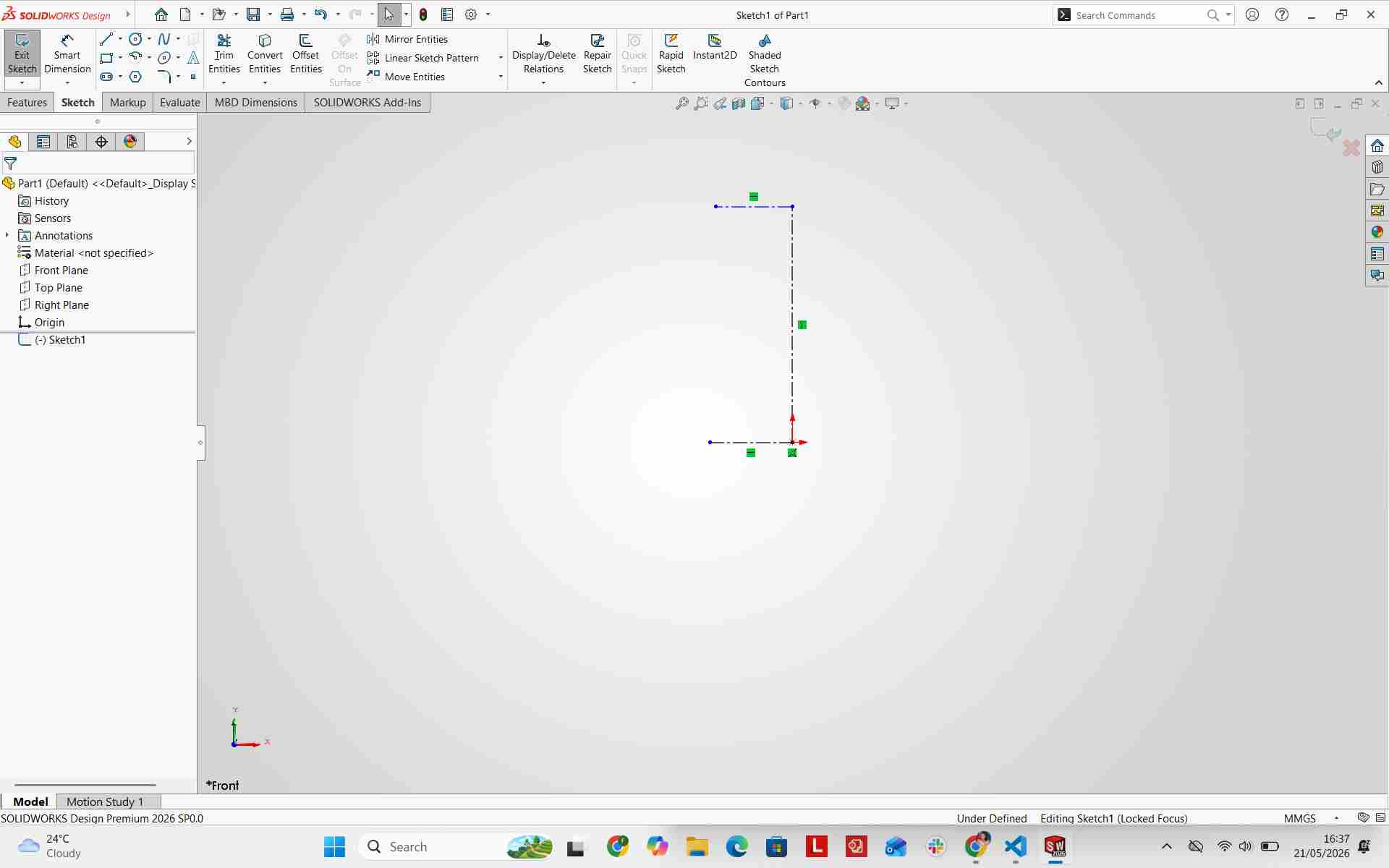Image resolution: width=1389 pixels, height=868 pixels.
Task: Click Mirror Entities
Action: (408, 39)
